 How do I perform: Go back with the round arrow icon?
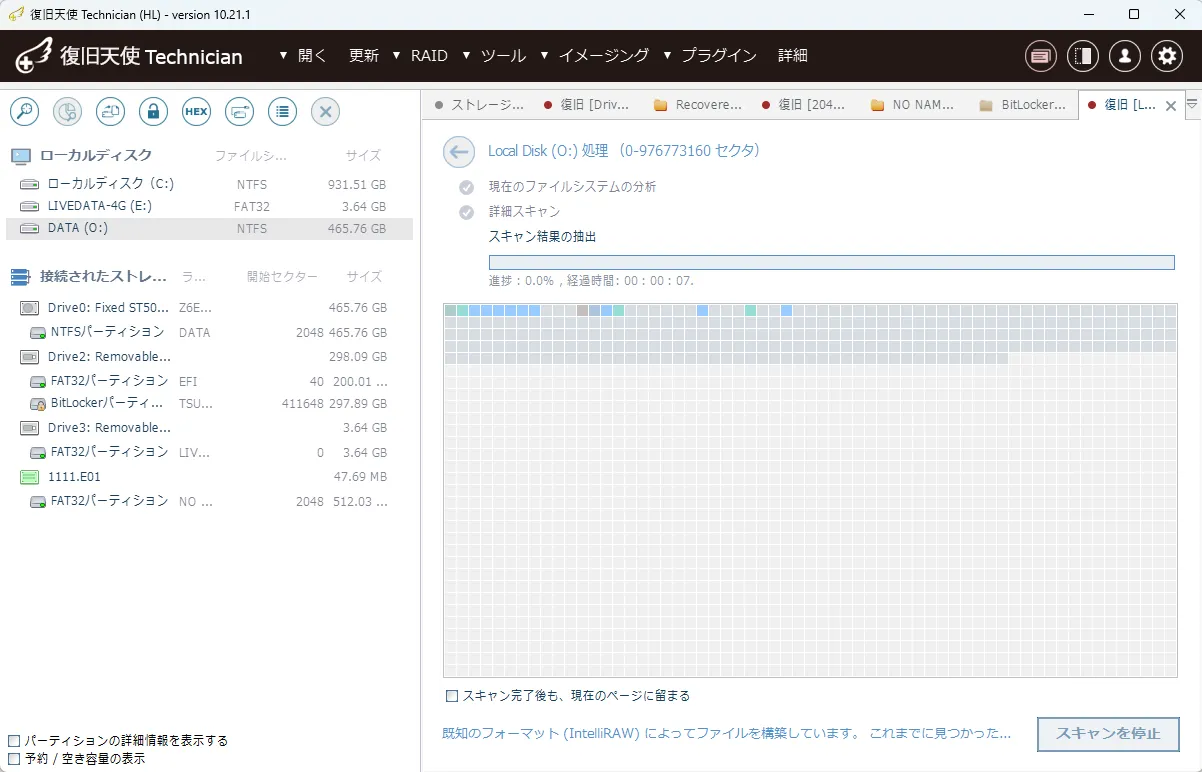point(459,151)
